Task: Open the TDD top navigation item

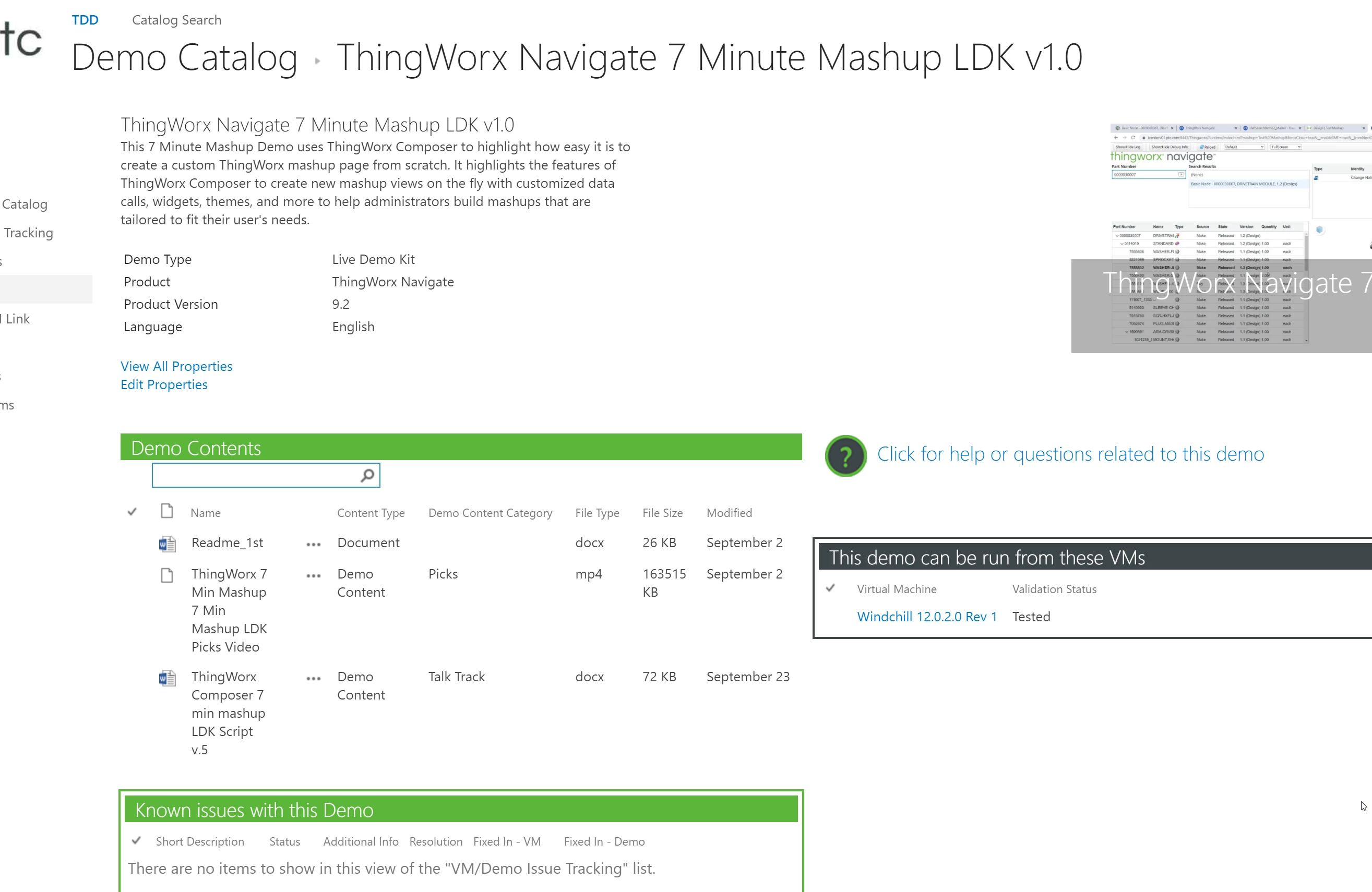Action: click(x=85, y=20)
